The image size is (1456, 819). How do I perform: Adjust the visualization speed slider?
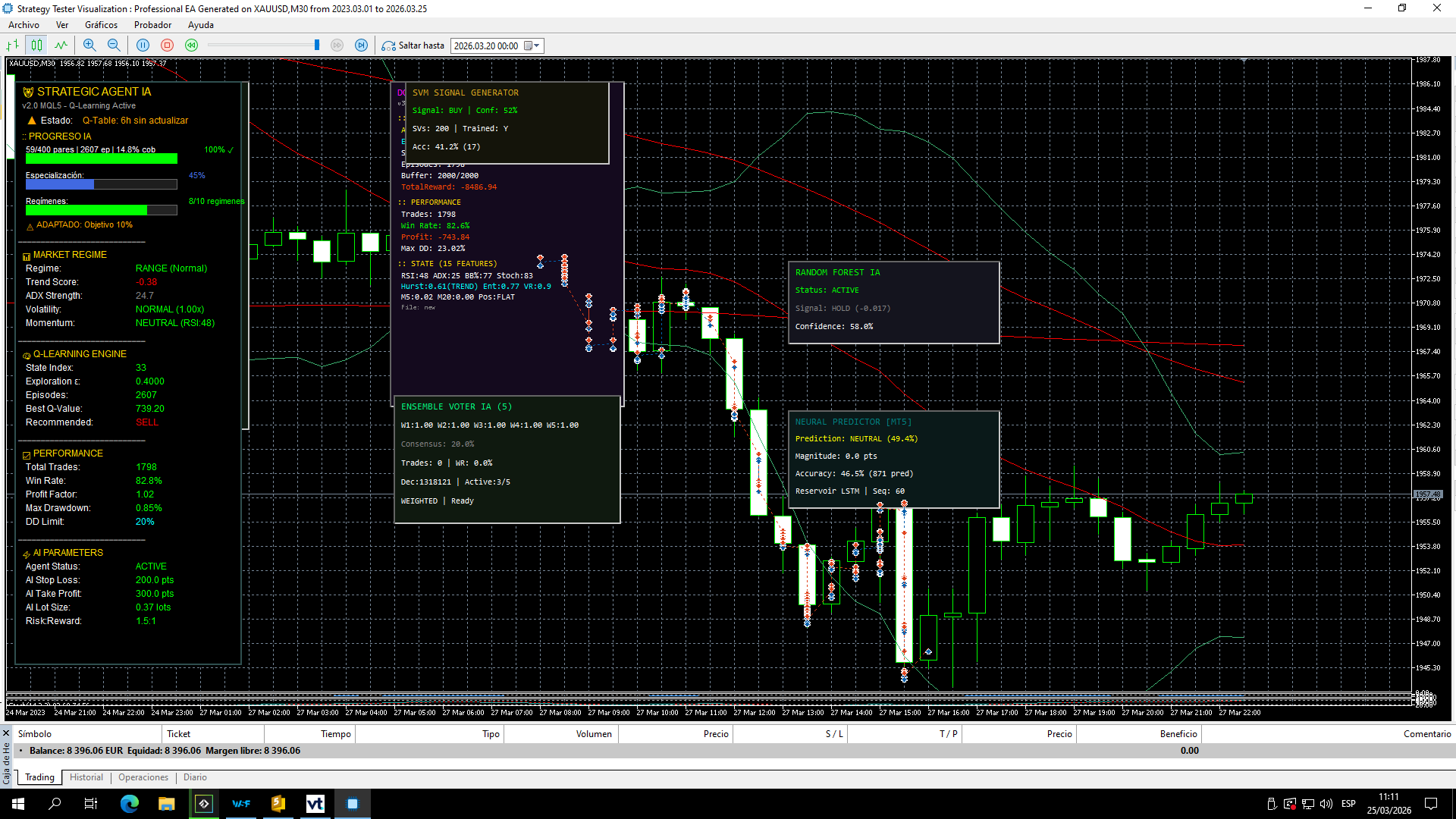tap(316, 45)
